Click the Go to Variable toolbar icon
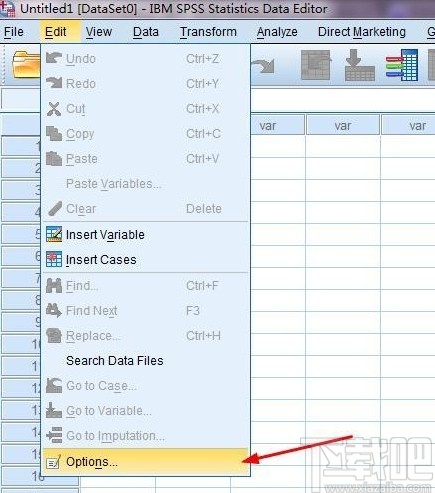Image resolution: width=435 pixels, height=493 pixels. point(359,65)
